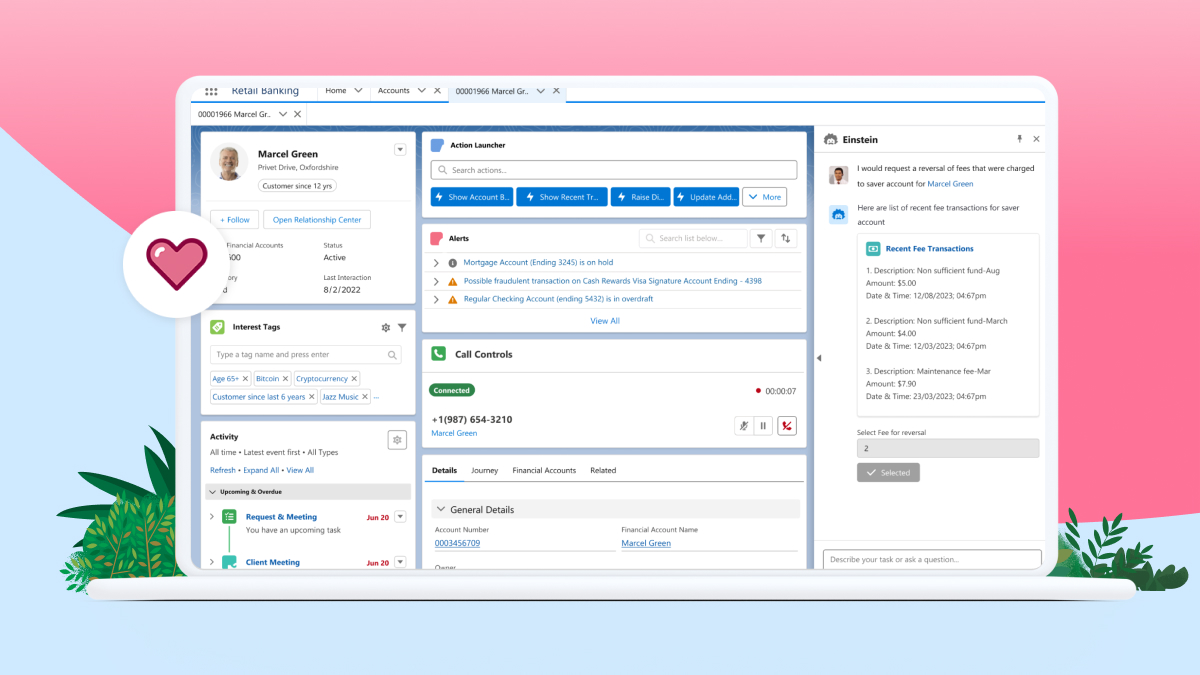Expand the Mortgage Account alert
The height and width of the screenshot is (675, 1200).
436,262
